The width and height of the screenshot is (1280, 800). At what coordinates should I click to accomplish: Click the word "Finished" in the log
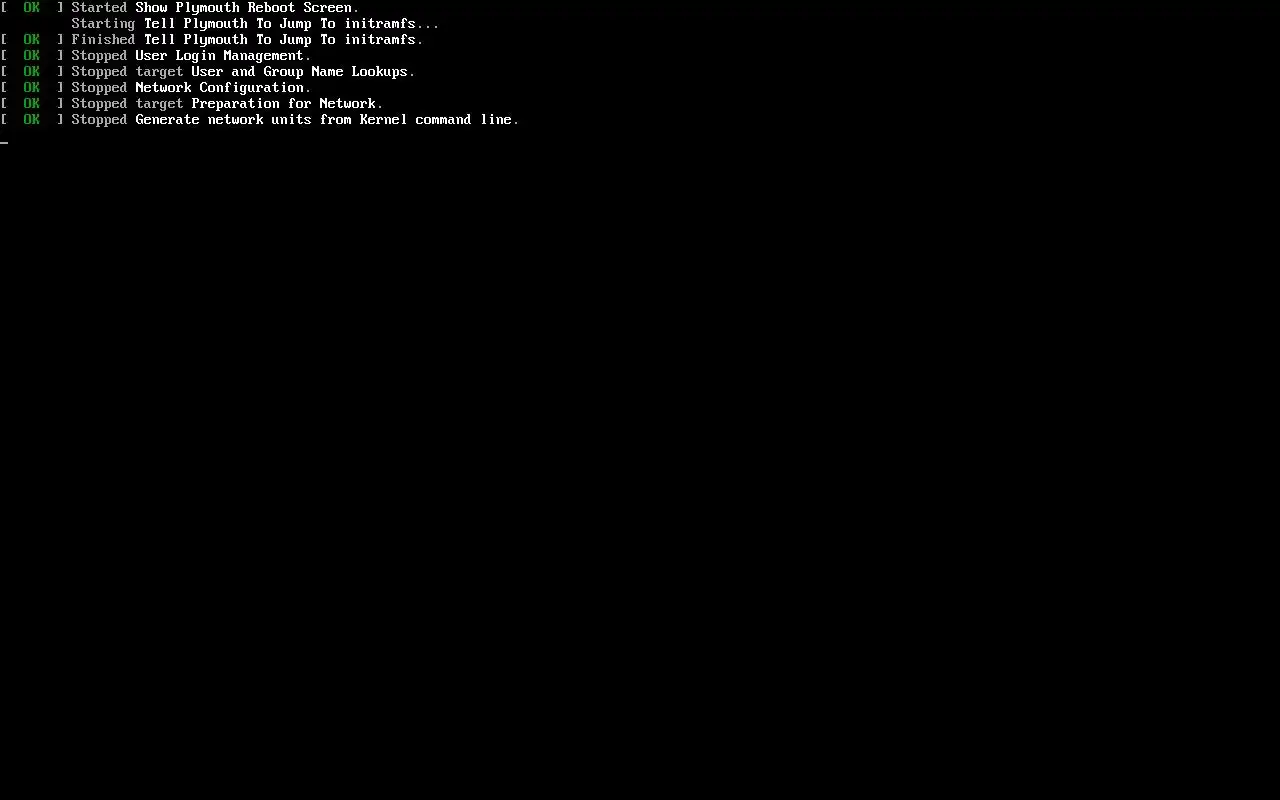coord(103,40)
